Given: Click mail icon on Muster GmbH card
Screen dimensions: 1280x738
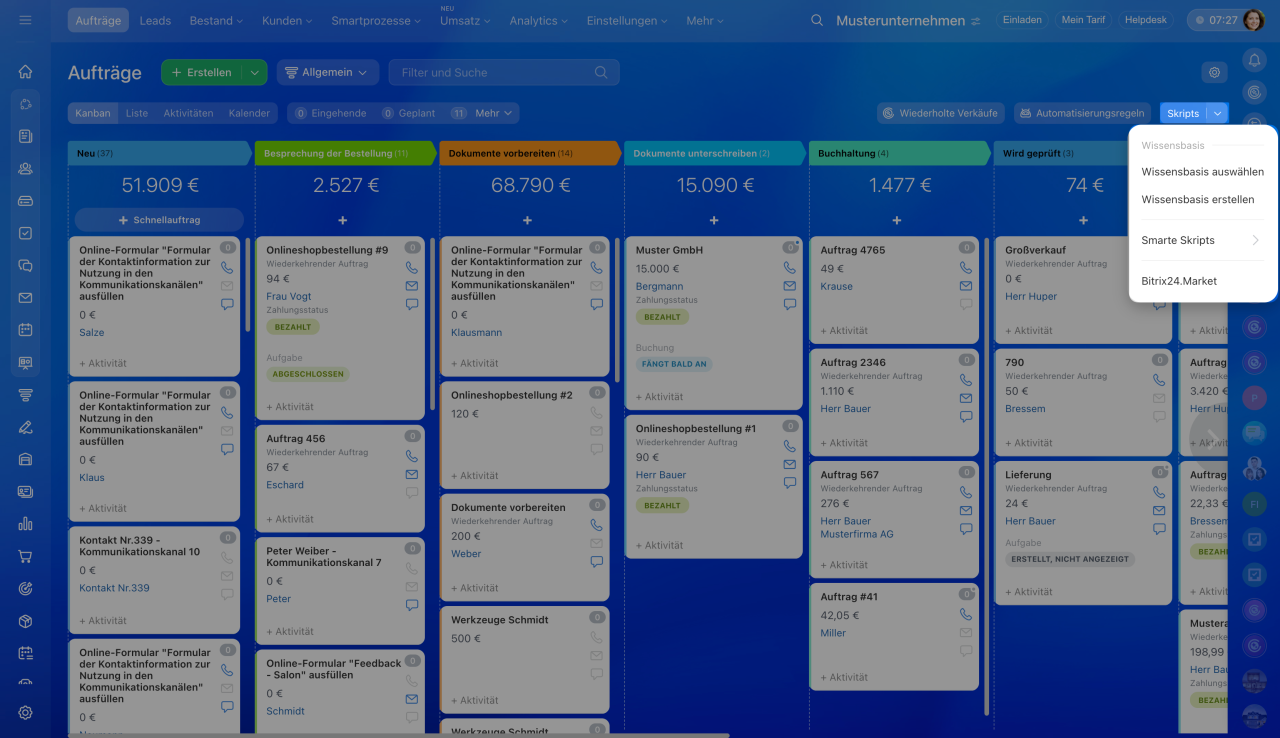Looking at the screenshot, I should click(789, 286).
